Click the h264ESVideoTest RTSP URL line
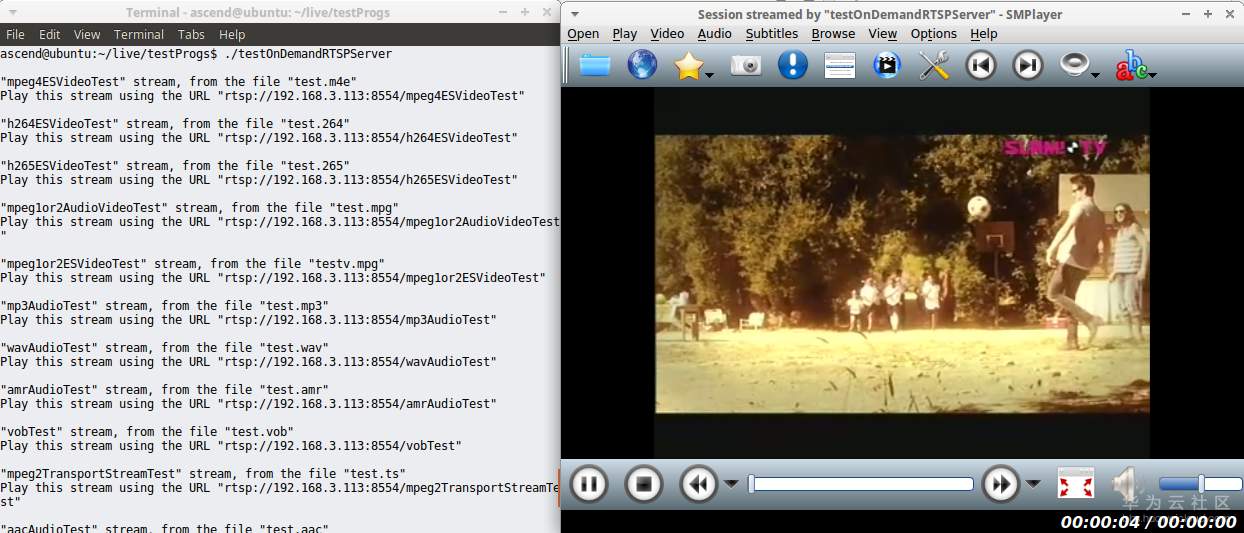This screenshot has width=1244, height=533. [x=259, y=138]
